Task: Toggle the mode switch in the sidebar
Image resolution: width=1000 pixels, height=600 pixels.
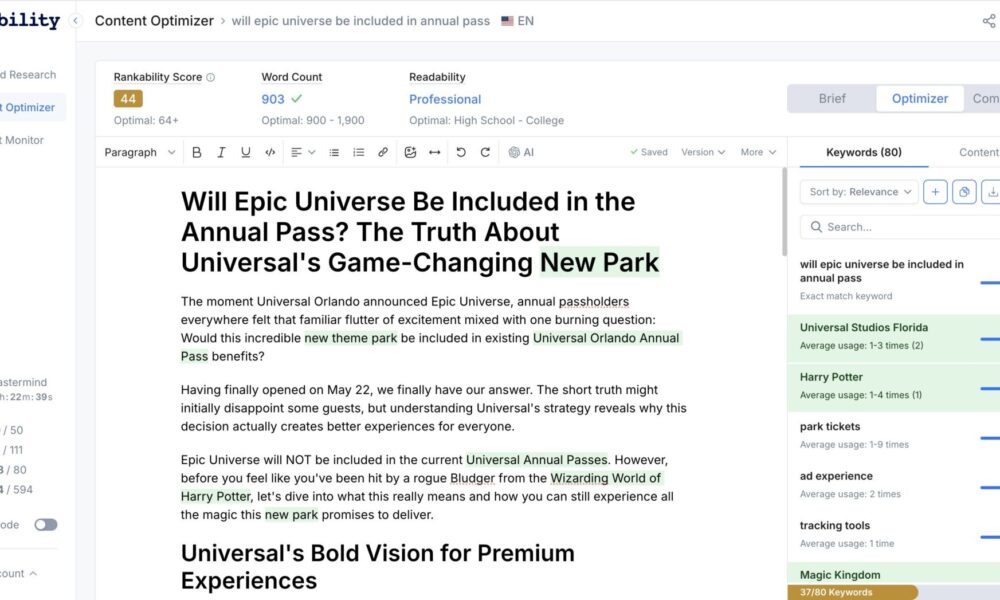Action: 45,525
